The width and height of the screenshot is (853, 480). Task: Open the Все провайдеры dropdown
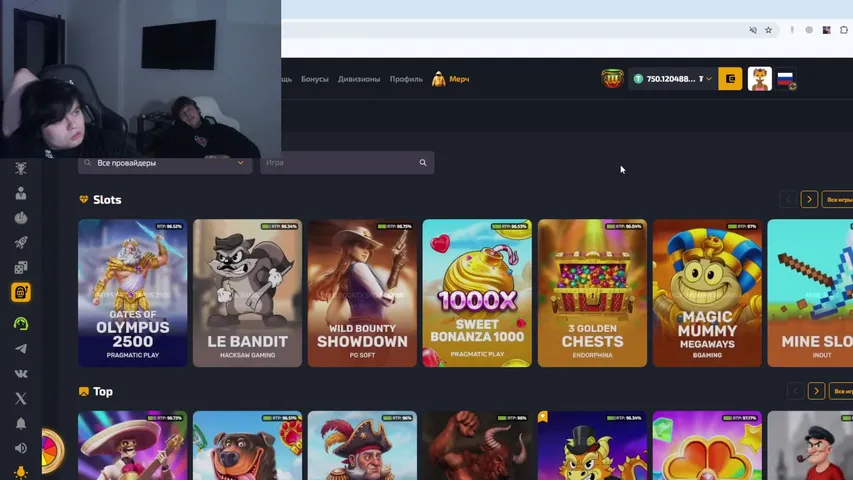(x=165, y=163)
